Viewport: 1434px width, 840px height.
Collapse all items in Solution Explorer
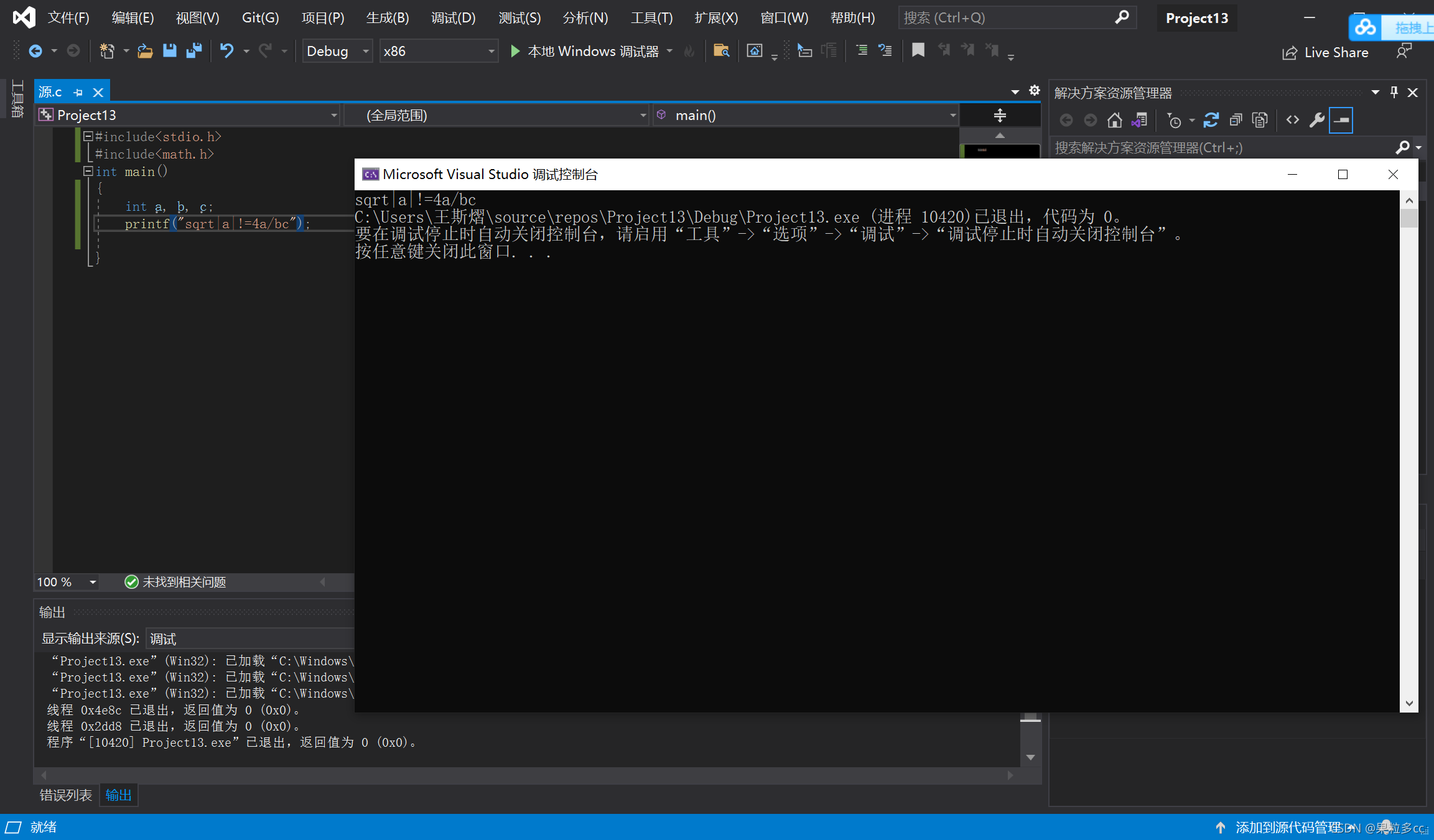[x=1236, y=120]
